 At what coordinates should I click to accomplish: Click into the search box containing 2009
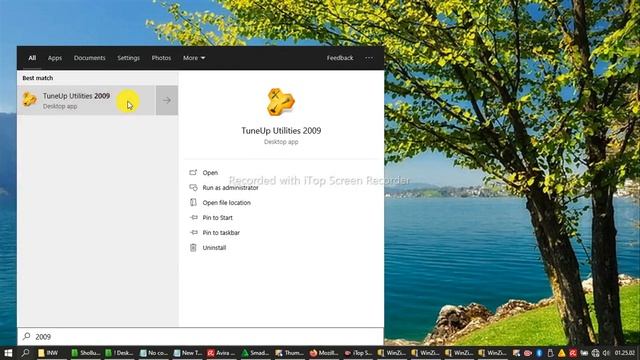(x=200, y=337)
